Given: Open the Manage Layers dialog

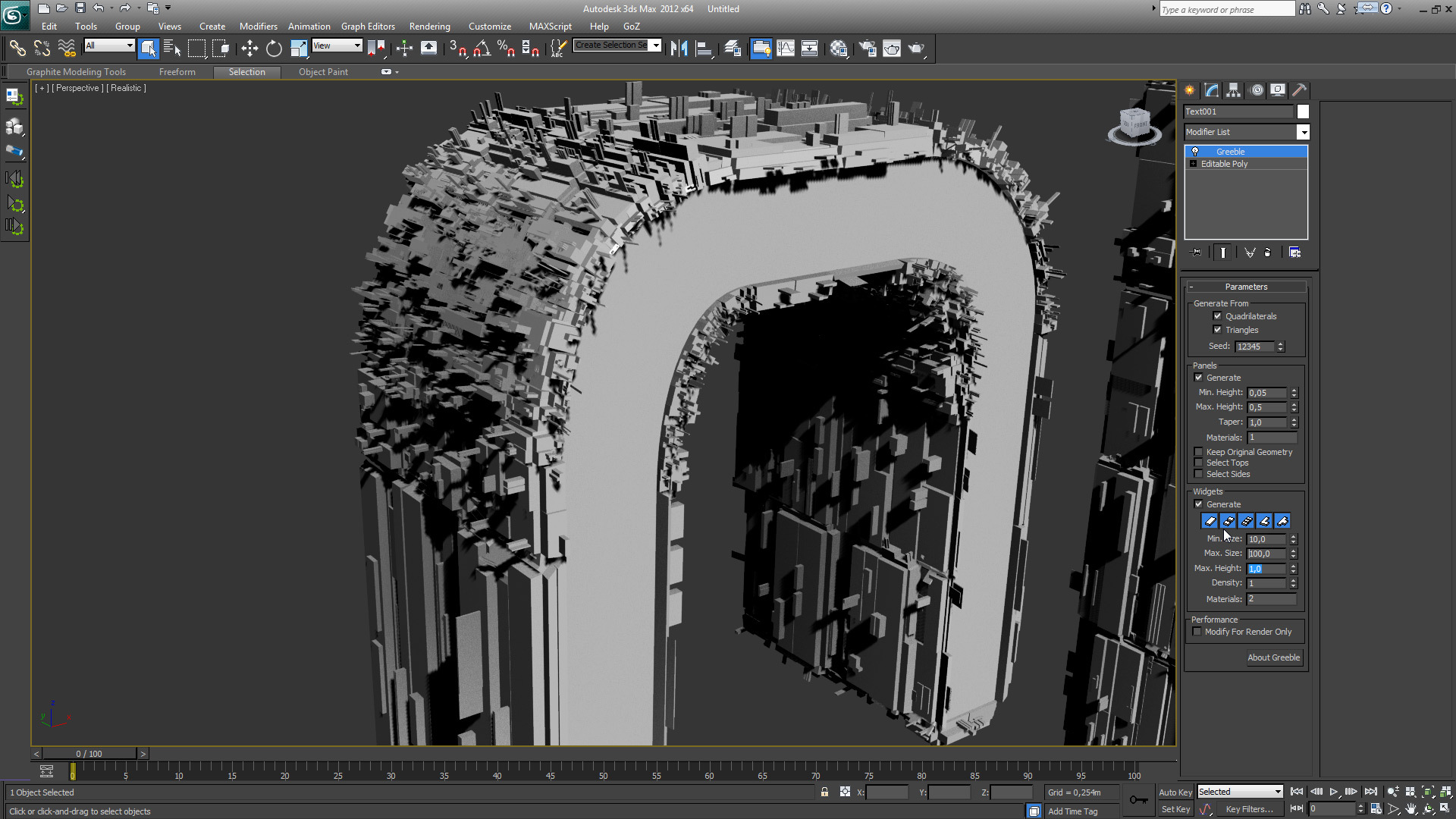Looking at the screenshot, I should pyautogui.click(x=733, y=49).
